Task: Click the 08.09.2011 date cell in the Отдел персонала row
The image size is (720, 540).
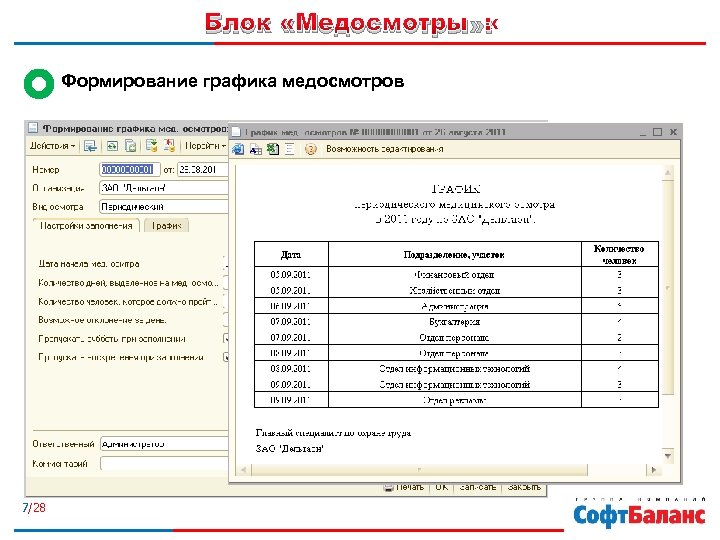Action: pos(290,353)
